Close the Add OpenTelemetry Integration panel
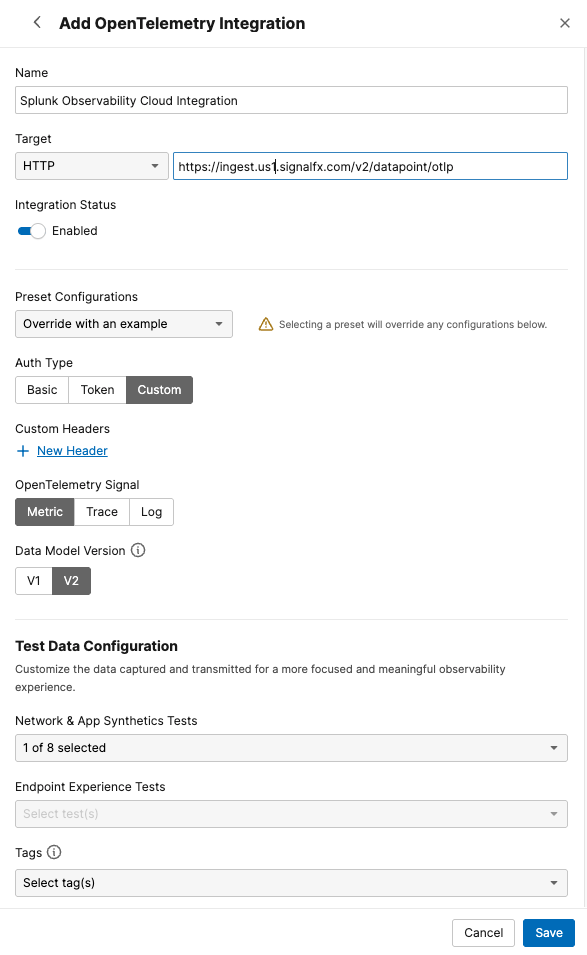Screen dimensions: 587x955 [x=564, y=23]
